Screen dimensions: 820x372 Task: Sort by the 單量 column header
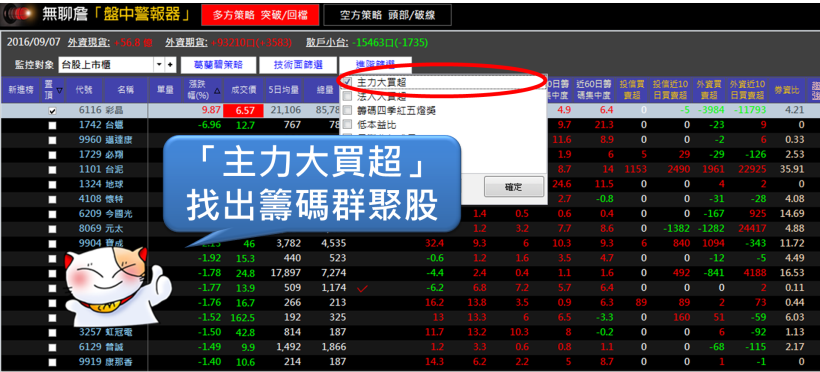(x=165, y=90)
